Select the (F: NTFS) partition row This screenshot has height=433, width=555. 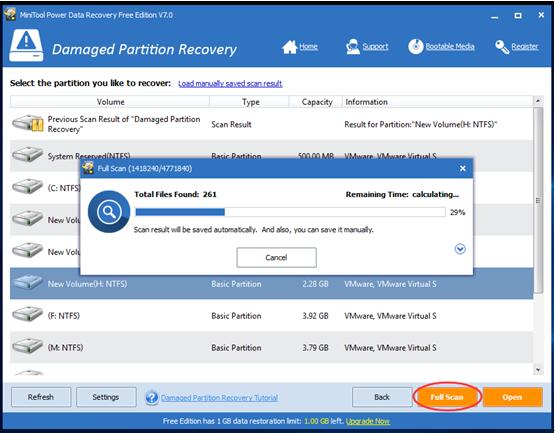point(271,315)
